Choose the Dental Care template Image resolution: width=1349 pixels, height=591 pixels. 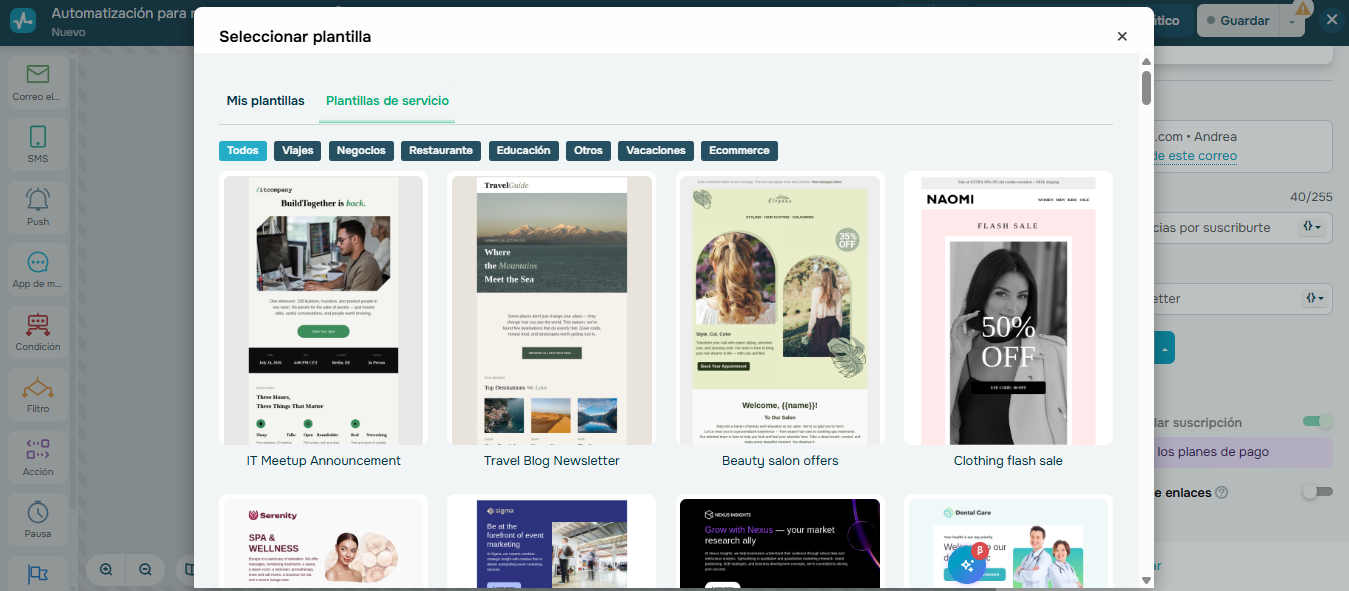click(x=1008, y=541)
